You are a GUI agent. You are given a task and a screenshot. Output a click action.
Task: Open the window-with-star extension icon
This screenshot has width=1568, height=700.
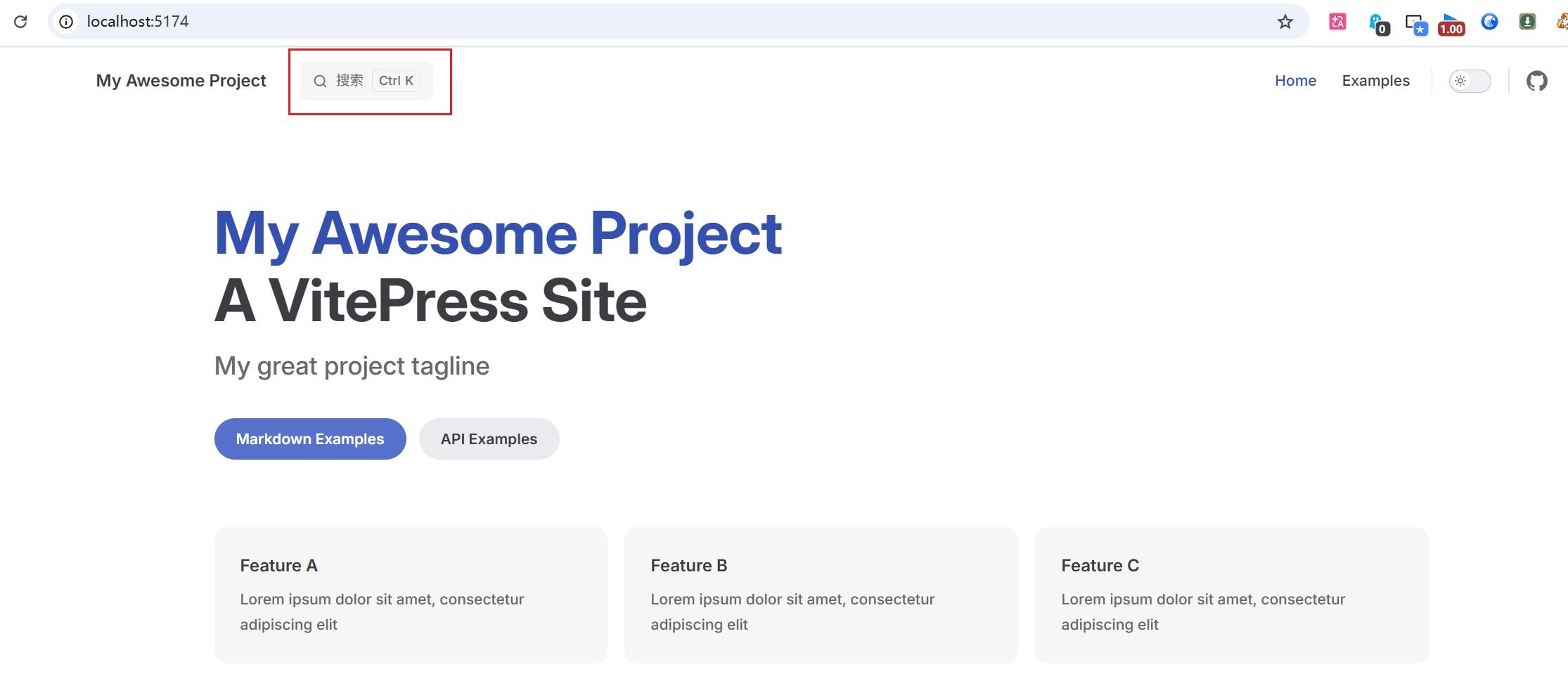(x=1416, y=24)
